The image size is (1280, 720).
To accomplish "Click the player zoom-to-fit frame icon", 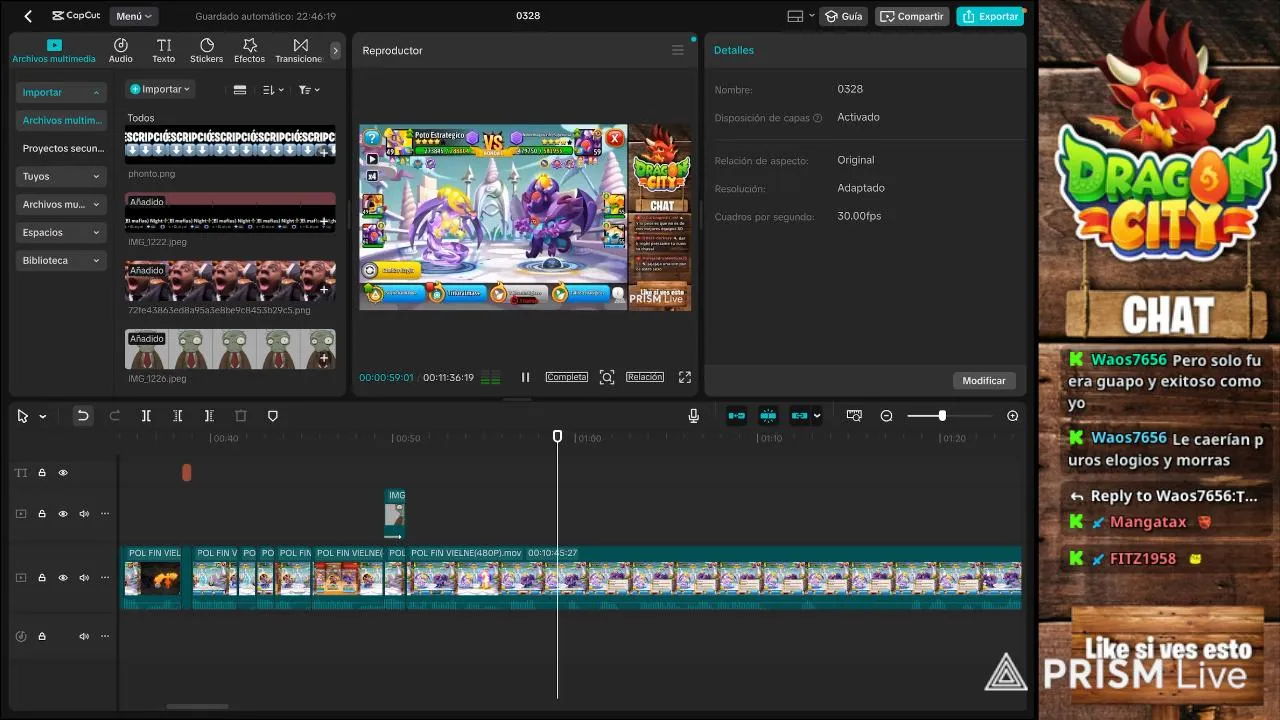I will (607, 377).
